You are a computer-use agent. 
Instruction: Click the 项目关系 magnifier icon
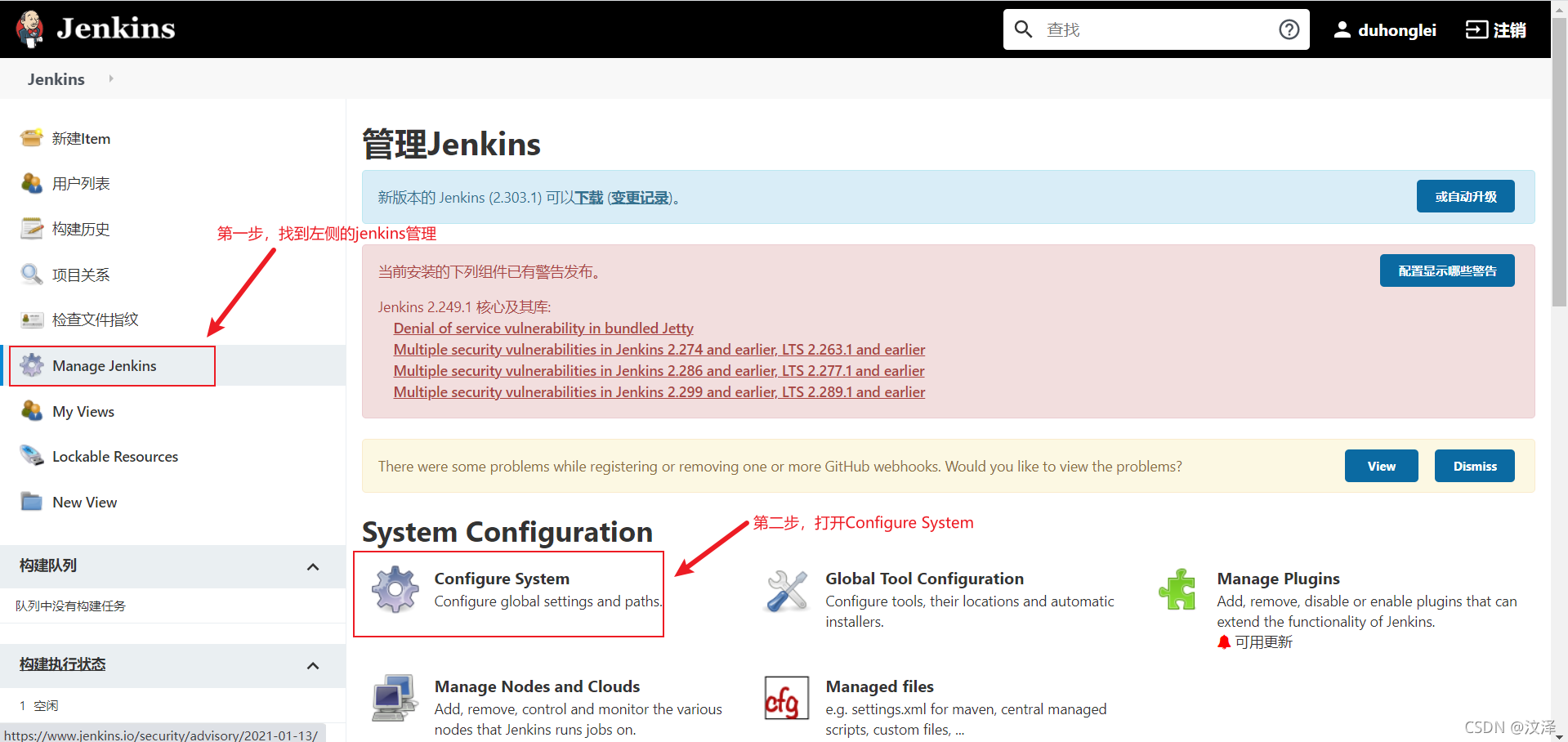point(32,275)
